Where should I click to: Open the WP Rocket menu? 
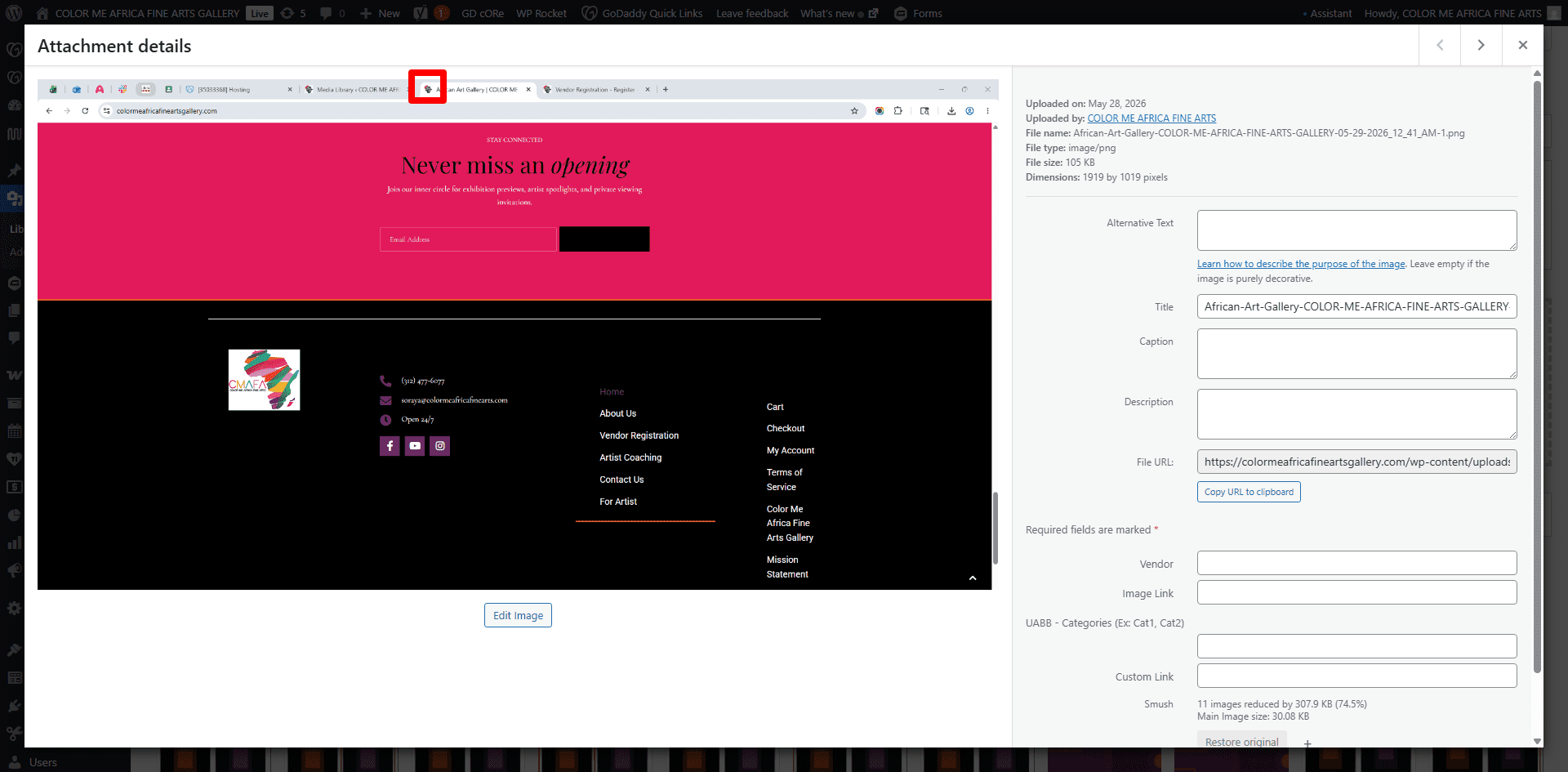pos(541,13)
